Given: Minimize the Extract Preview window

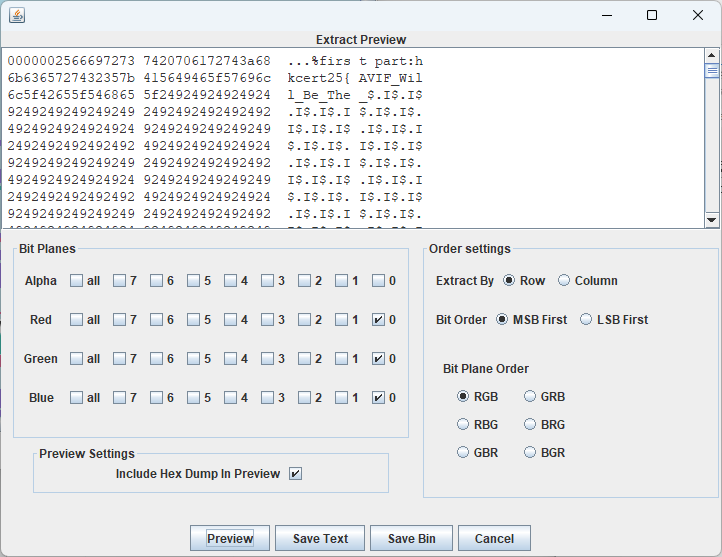Looking at the screenshot, I should point(607,15).
